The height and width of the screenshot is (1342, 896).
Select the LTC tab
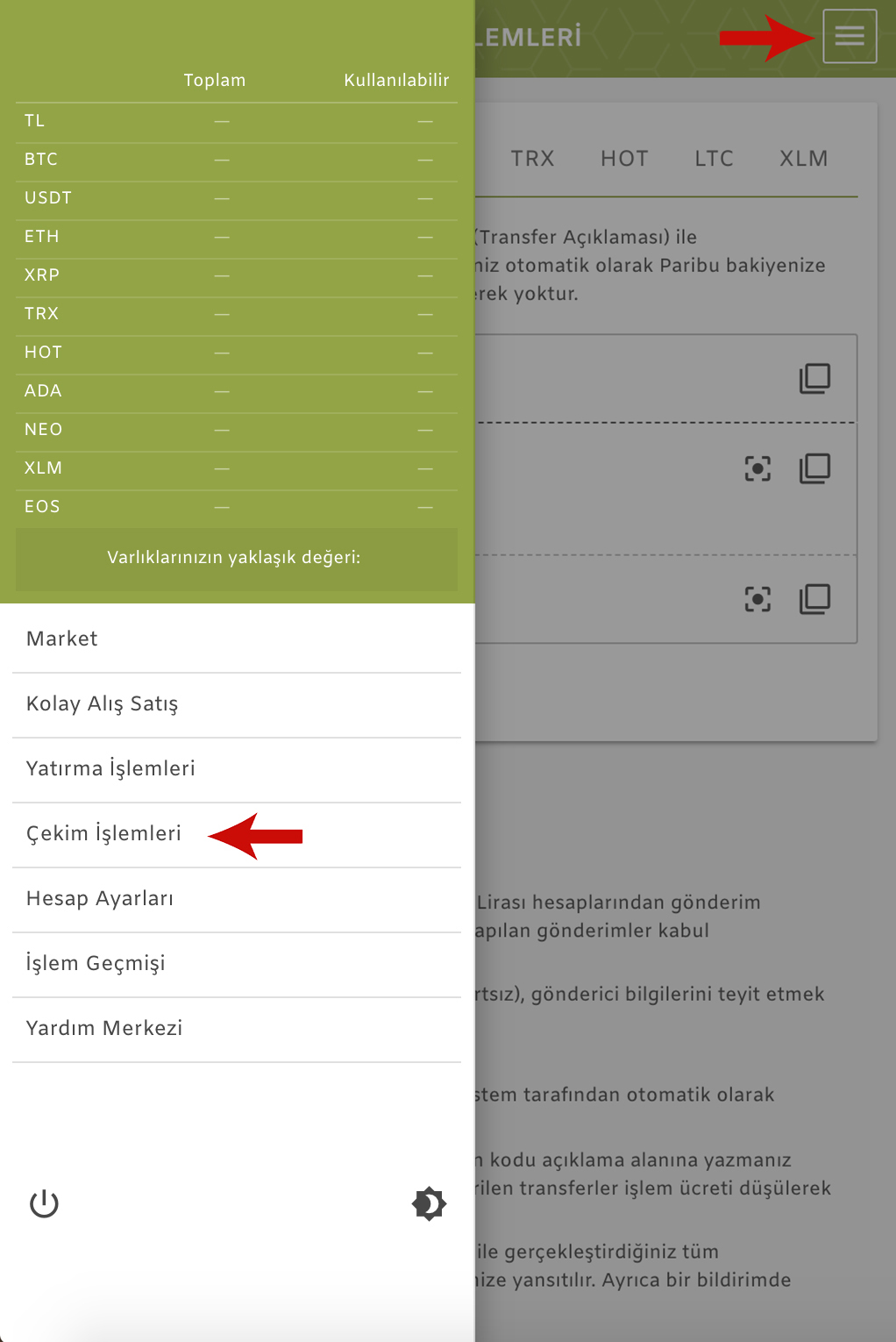click(x=714, y=159)
